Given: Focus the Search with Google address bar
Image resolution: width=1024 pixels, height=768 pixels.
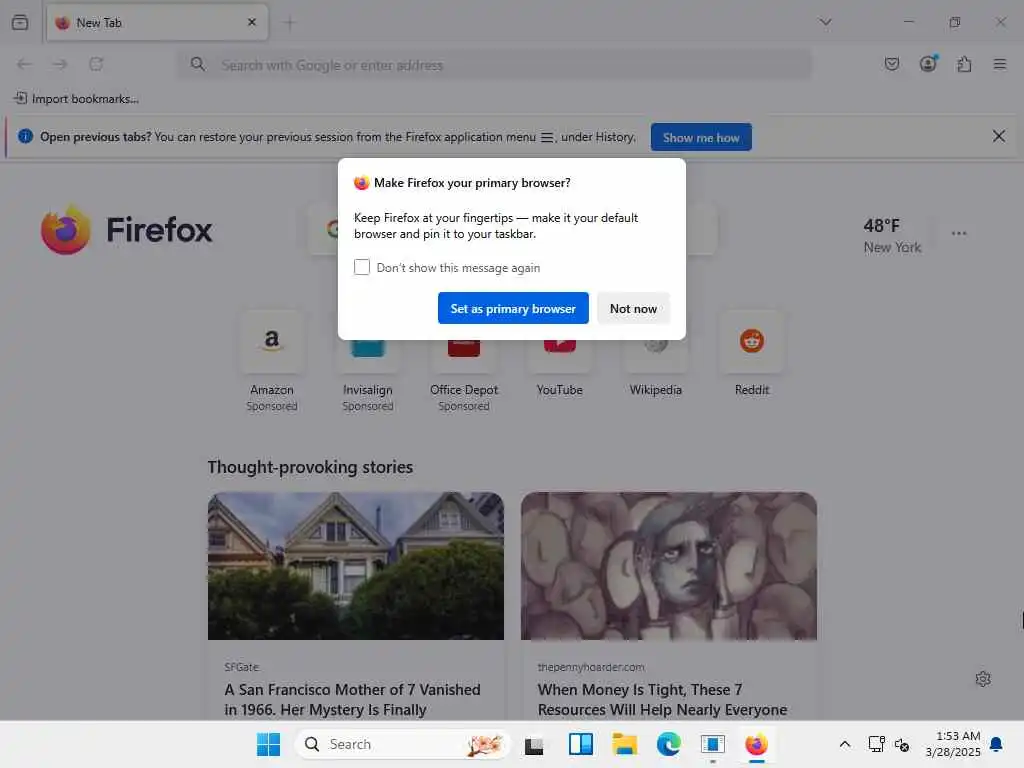Looking at the screenshot, I should click(x=495, y=65).
